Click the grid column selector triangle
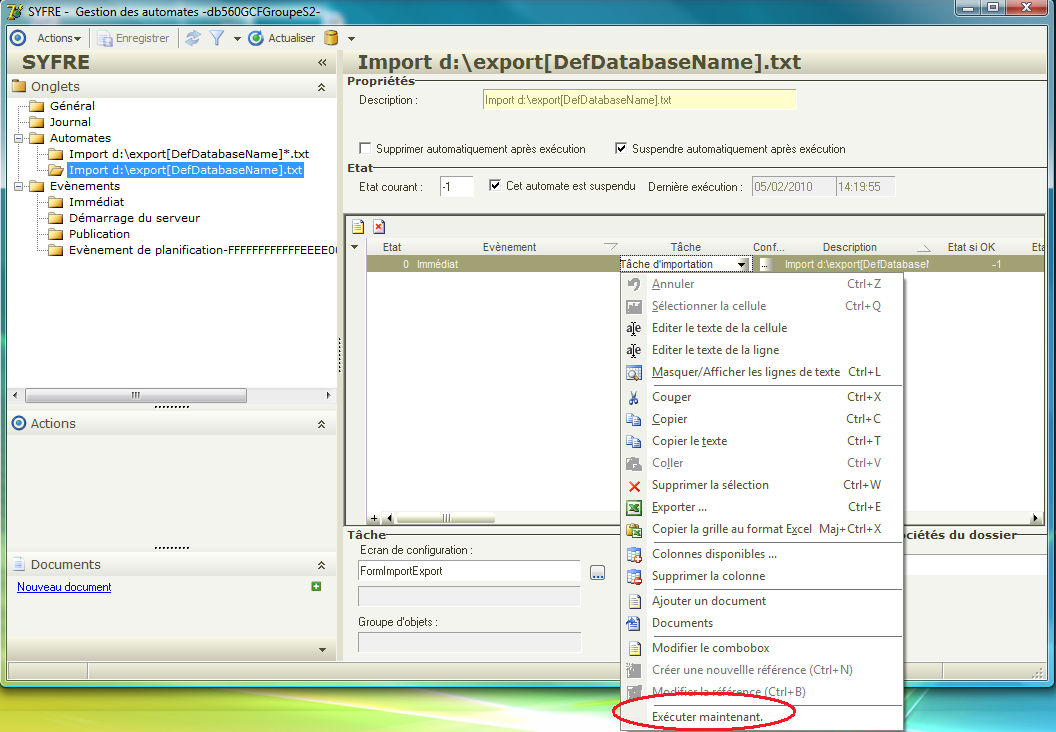Screen dimensions: 1056x732 tap(355, 247)
